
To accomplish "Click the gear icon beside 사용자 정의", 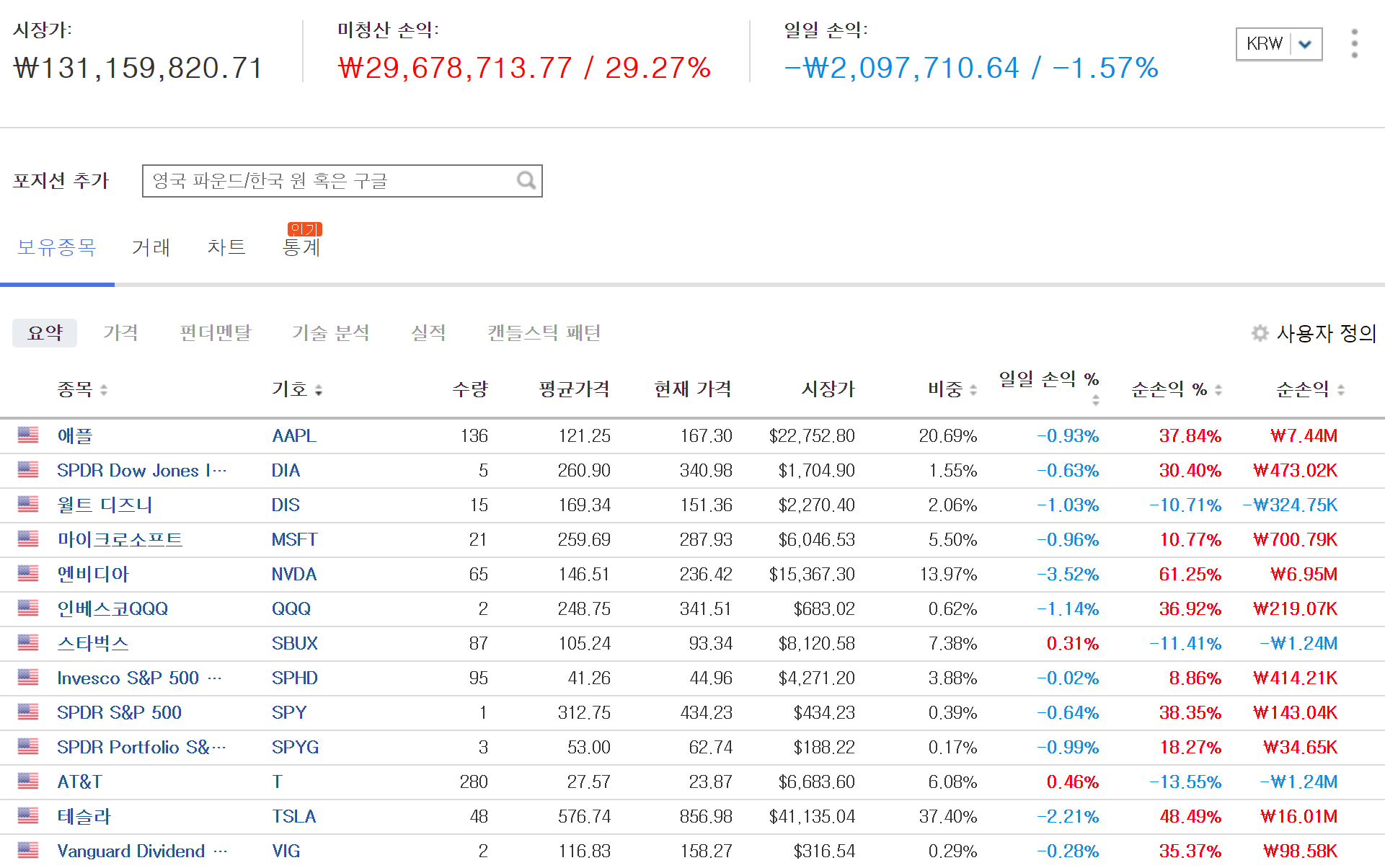I will click(x=1260, y=333).
